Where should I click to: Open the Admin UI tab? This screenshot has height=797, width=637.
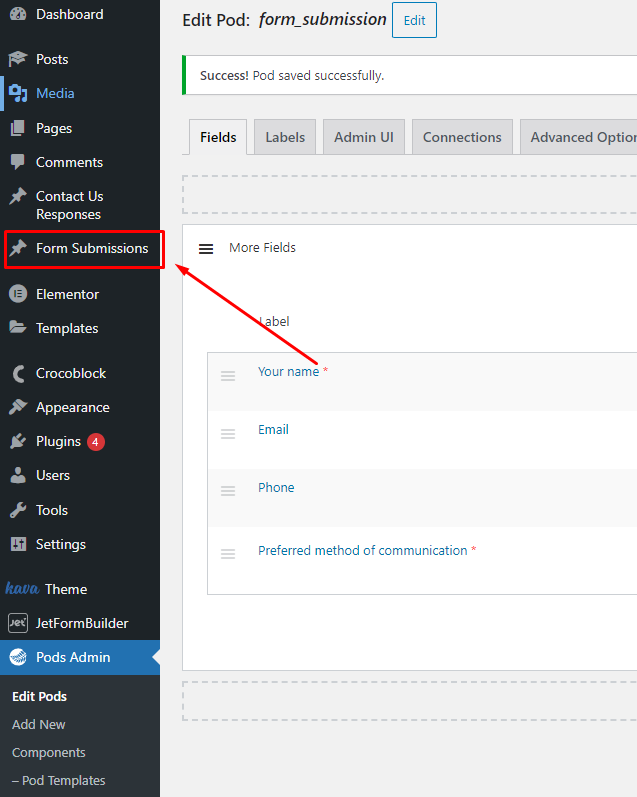(363, 137)
